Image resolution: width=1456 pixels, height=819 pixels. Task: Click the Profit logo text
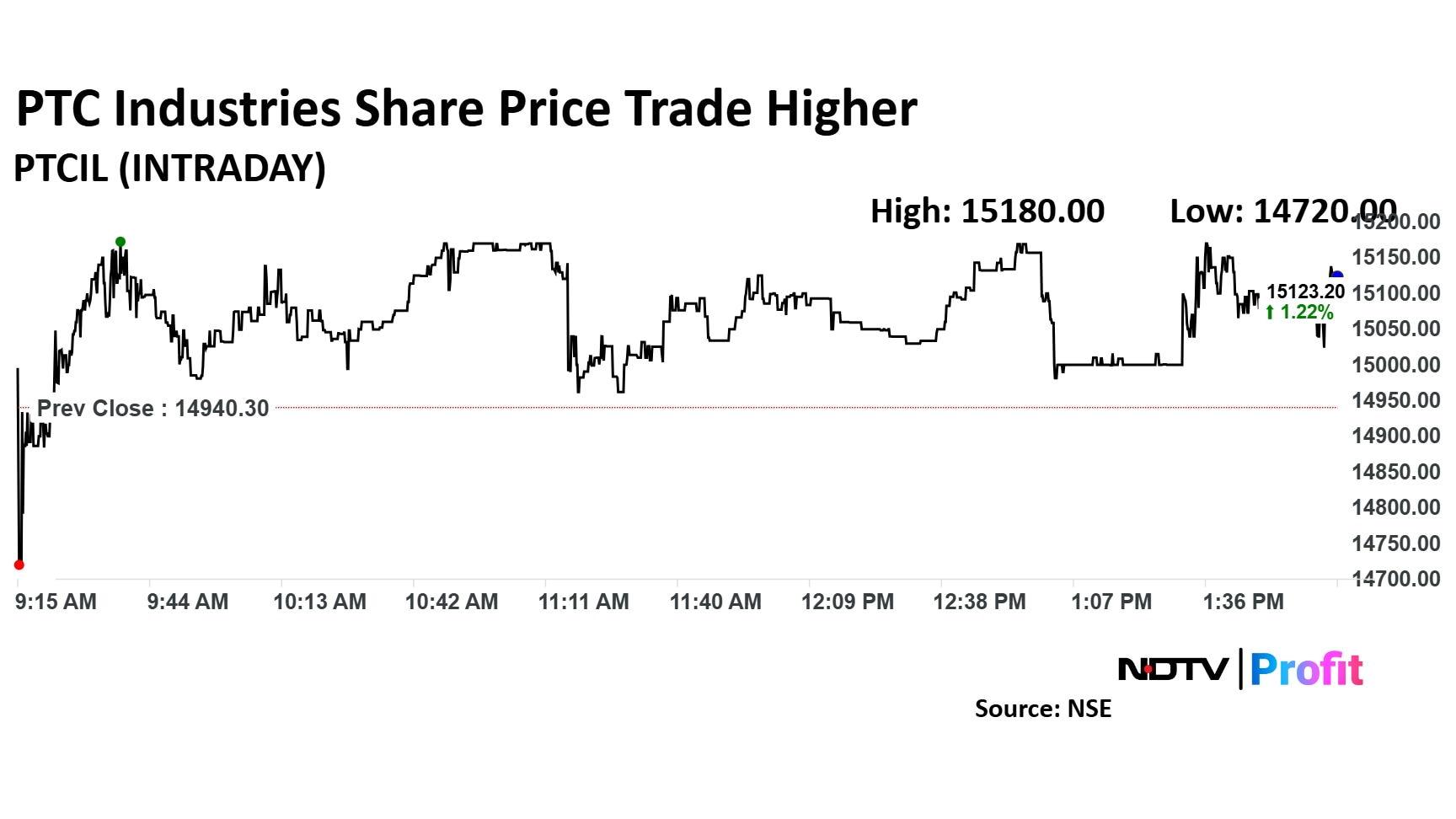pos(1306,670)
